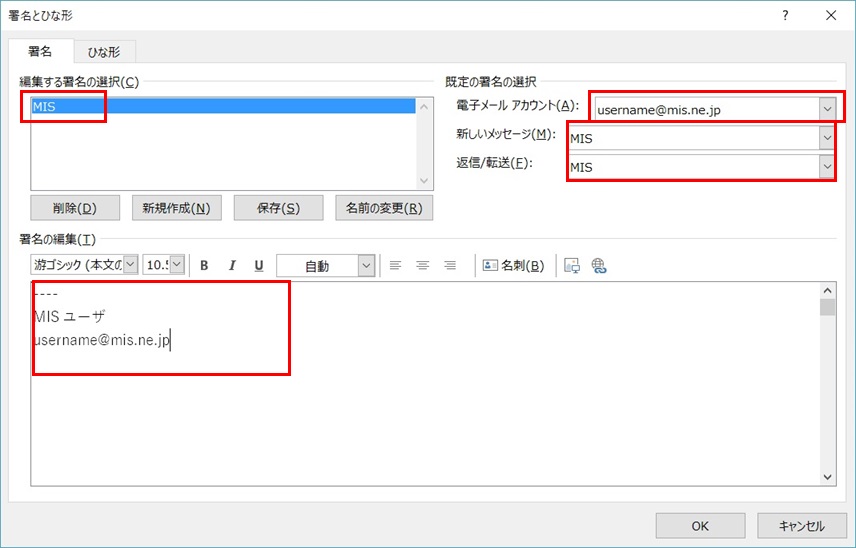Image resolution: width=856 pixels, height=548 pixels.
Task: Click 新規作成(N) to create signature
Action: (177, 208)
